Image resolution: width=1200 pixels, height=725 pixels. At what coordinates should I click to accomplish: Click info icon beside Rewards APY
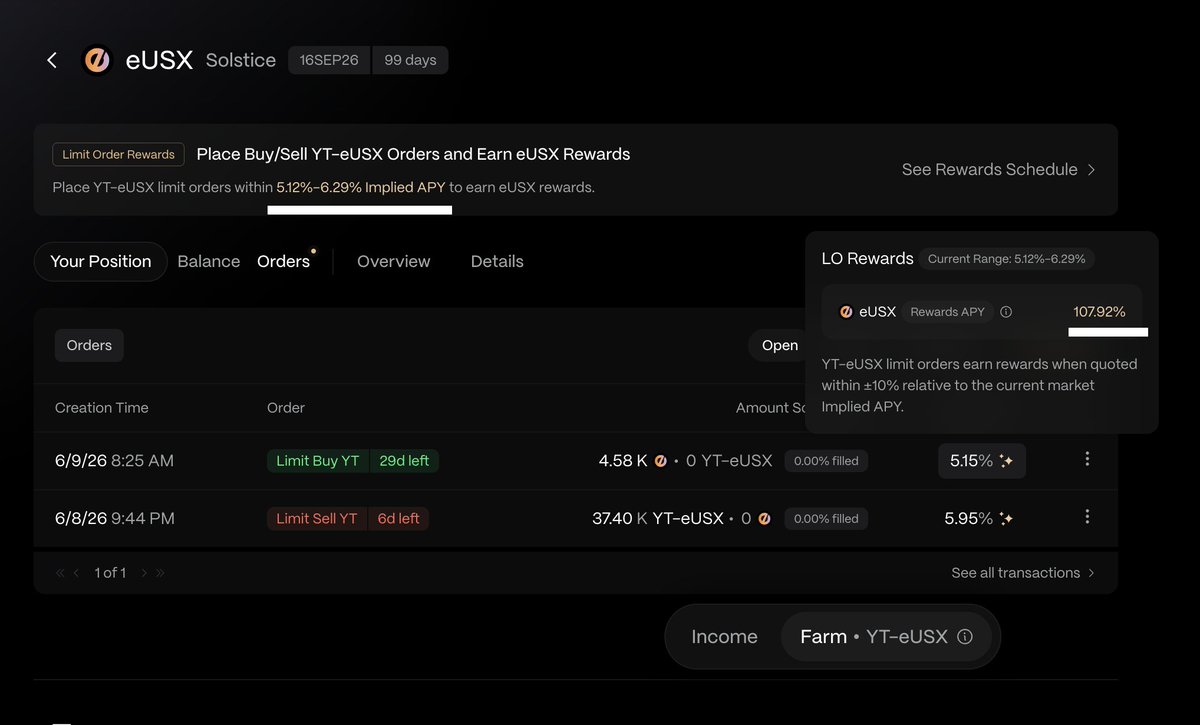click(1006, 312)
